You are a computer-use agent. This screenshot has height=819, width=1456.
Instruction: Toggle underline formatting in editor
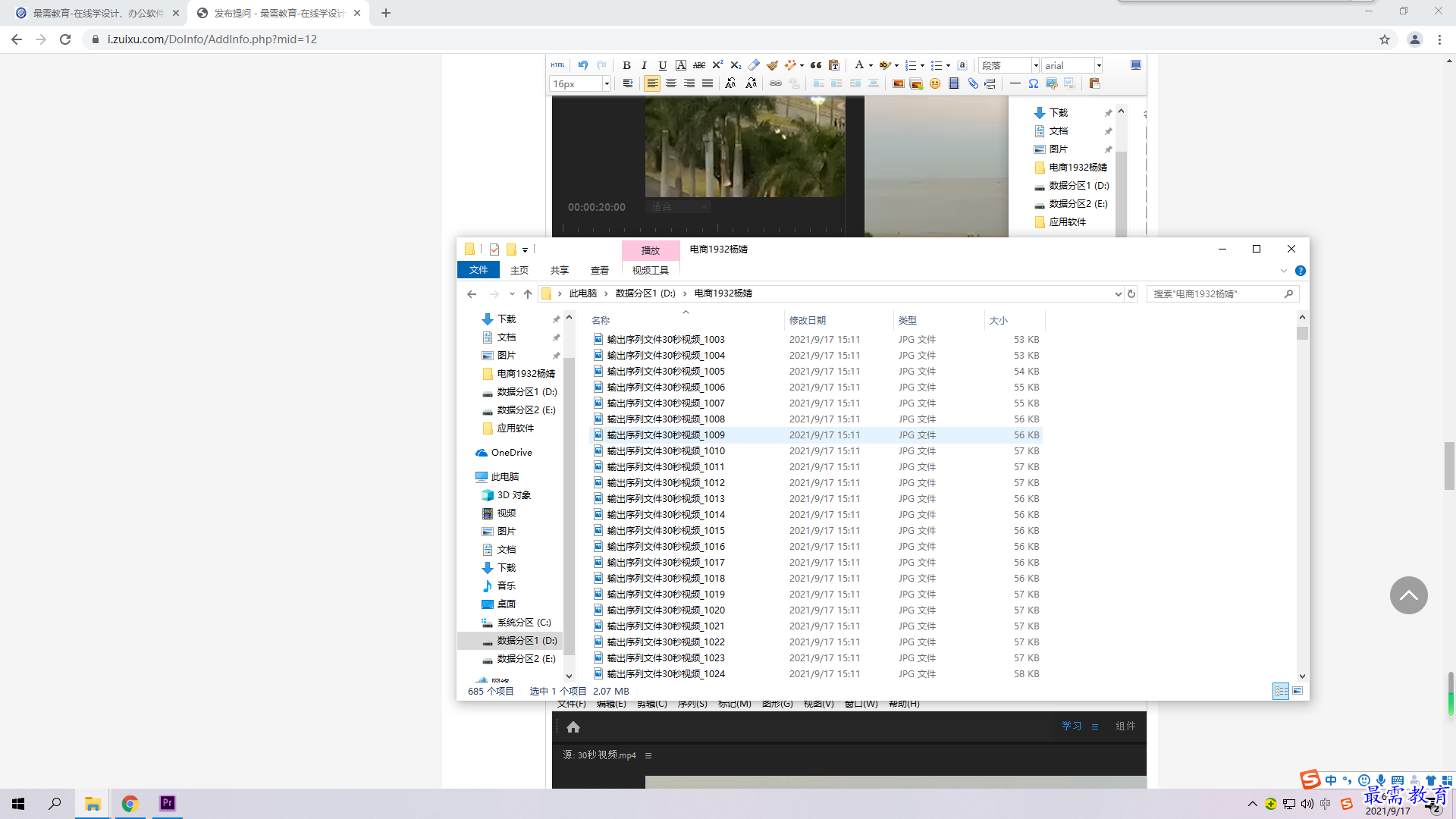point(662,65)
